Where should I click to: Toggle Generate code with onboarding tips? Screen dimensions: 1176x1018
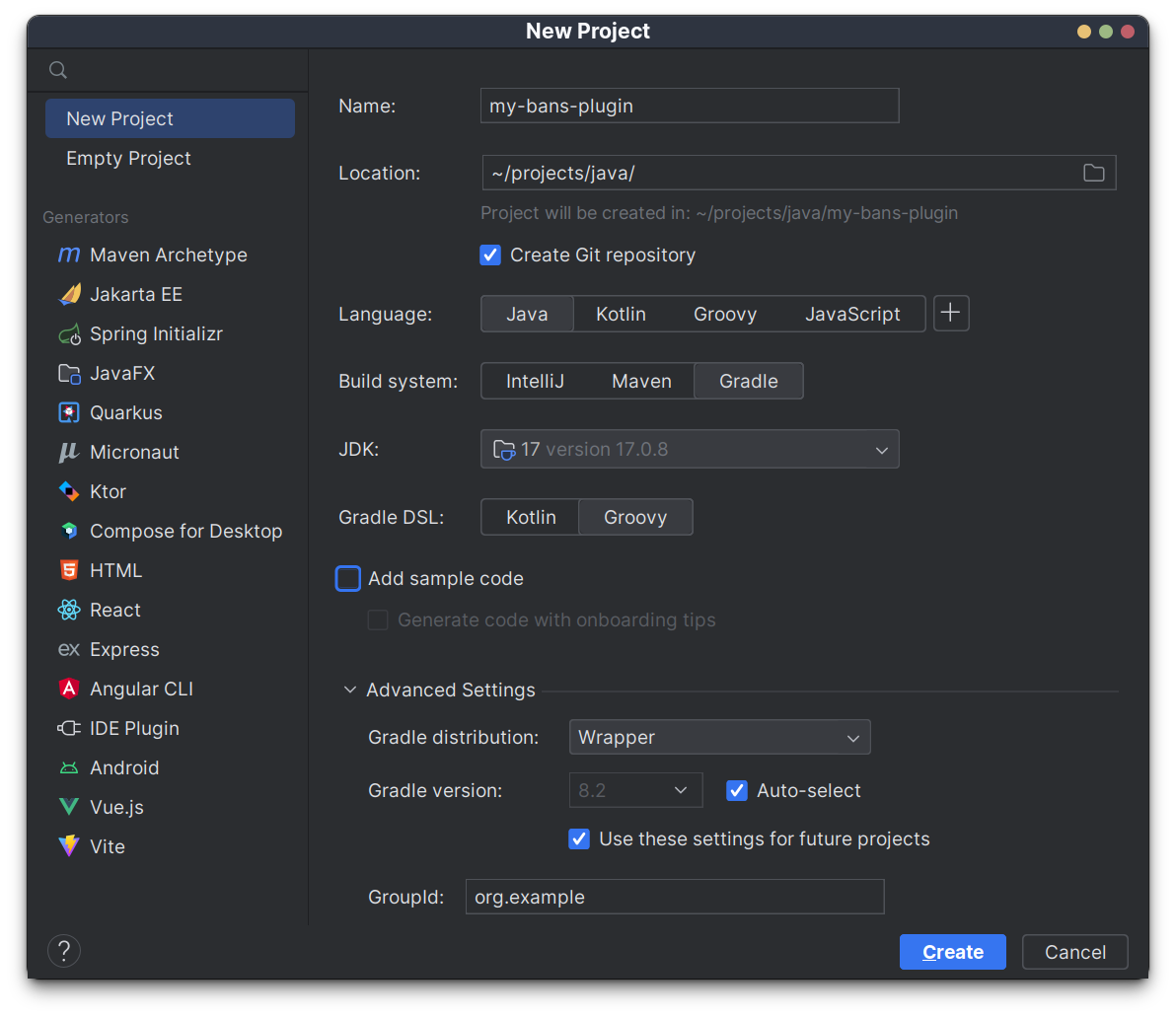click(378, 619)
